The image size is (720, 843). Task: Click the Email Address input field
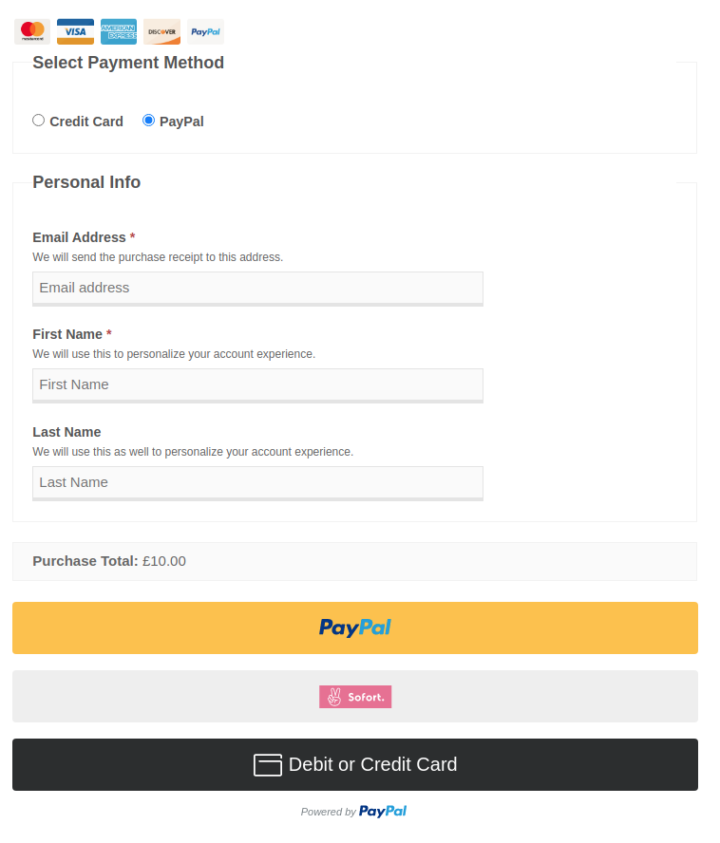pos(257,288)
